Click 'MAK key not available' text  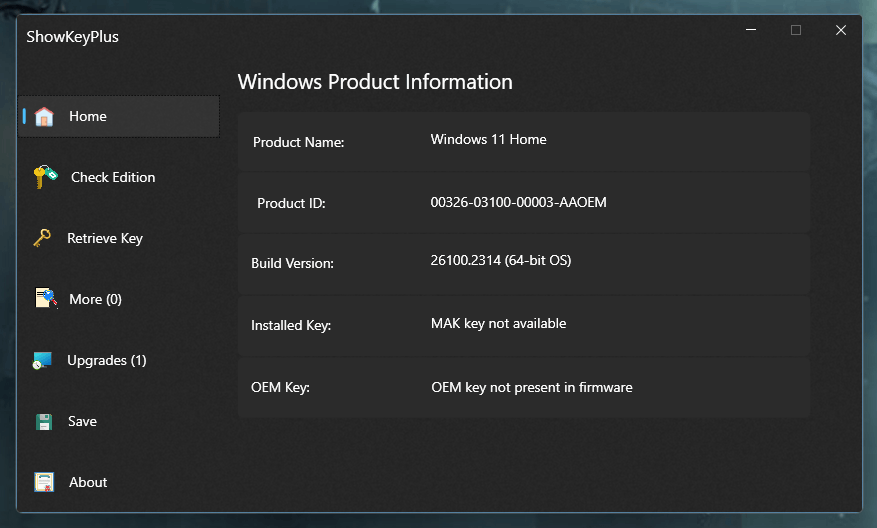point(498,323)
